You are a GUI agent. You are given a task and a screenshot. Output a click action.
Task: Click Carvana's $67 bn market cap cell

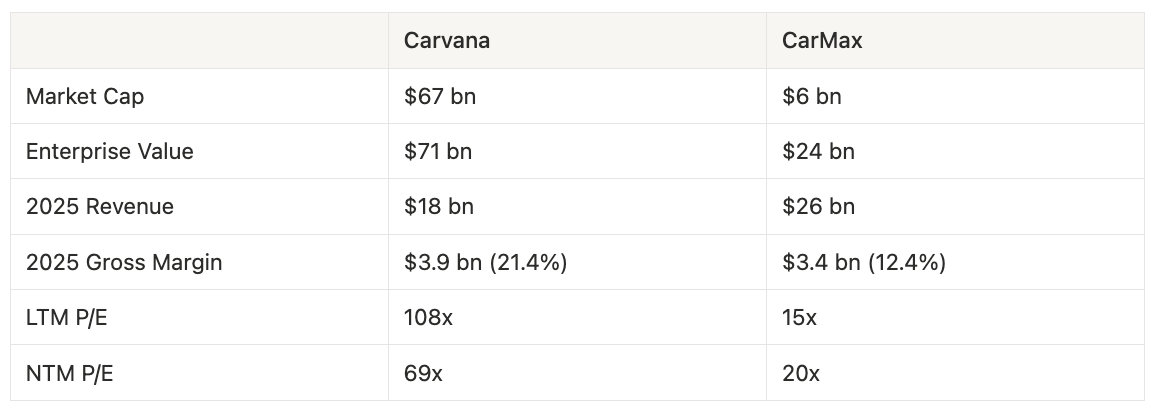(440, 97)
